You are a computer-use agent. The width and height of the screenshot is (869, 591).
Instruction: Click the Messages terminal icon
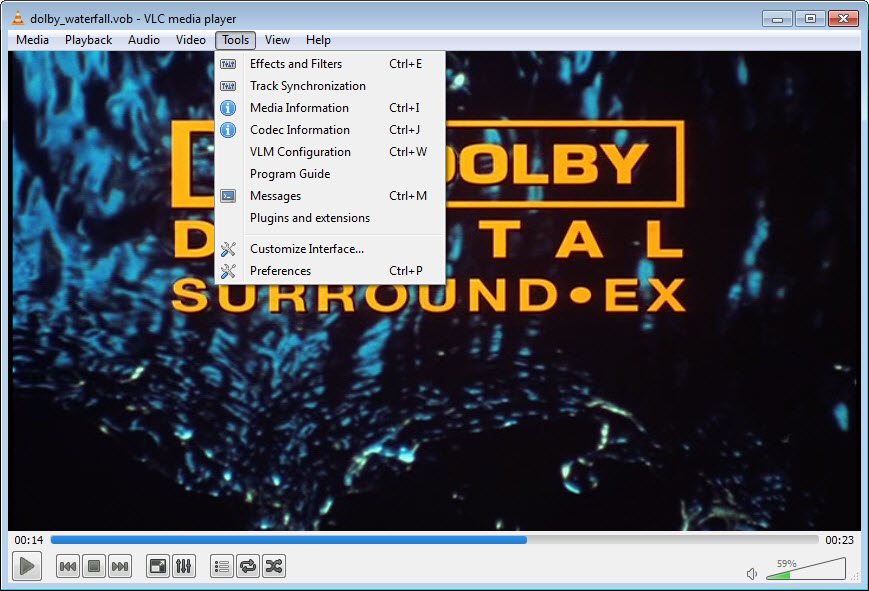[228, 196]
